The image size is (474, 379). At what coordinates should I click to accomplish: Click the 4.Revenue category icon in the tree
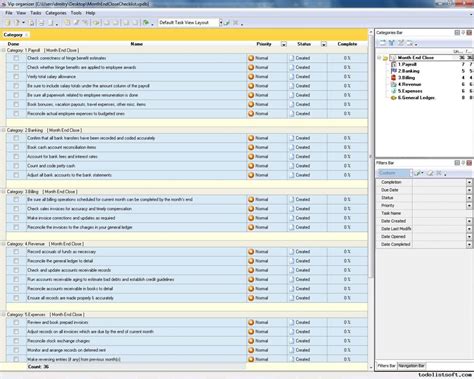393,84
